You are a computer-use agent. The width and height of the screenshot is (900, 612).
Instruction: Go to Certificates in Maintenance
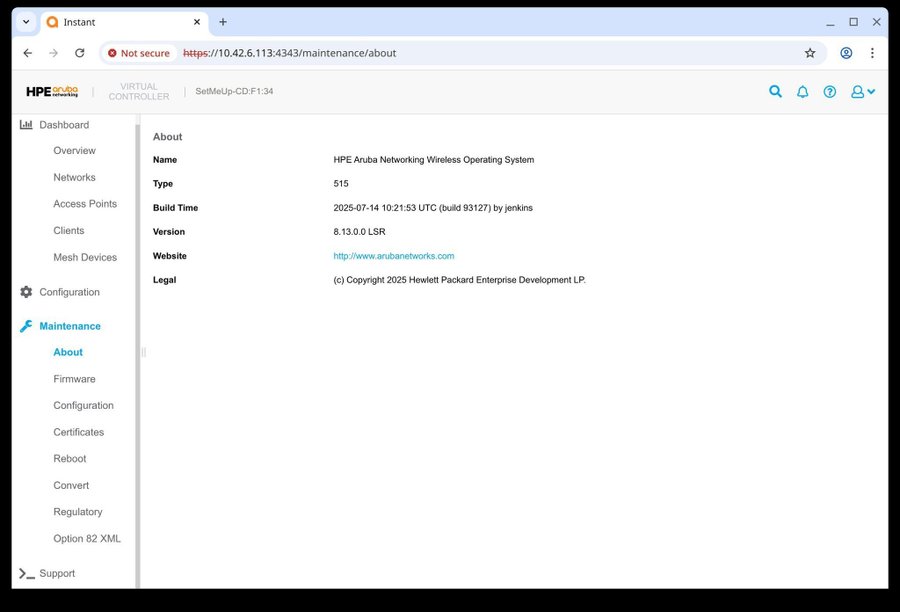[78, 432]
